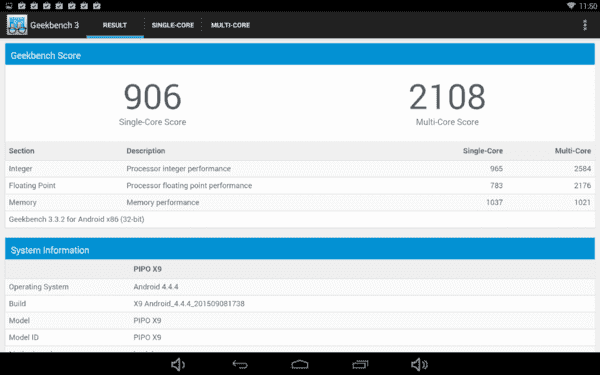This screenshot has width=600, height=375.
Task: Switch to the MULTI-CORE tab
Action: (230, 25)
